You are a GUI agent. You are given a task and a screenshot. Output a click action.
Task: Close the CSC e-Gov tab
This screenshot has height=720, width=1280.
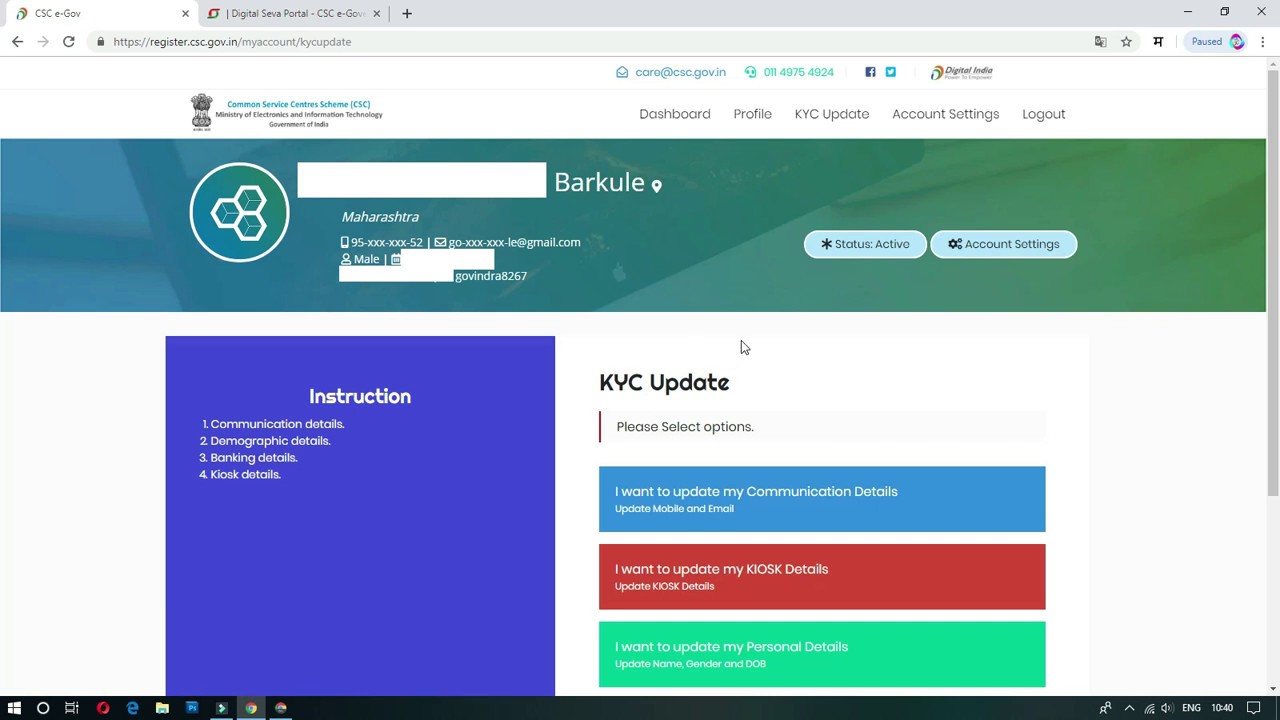(x=185, y=14)
